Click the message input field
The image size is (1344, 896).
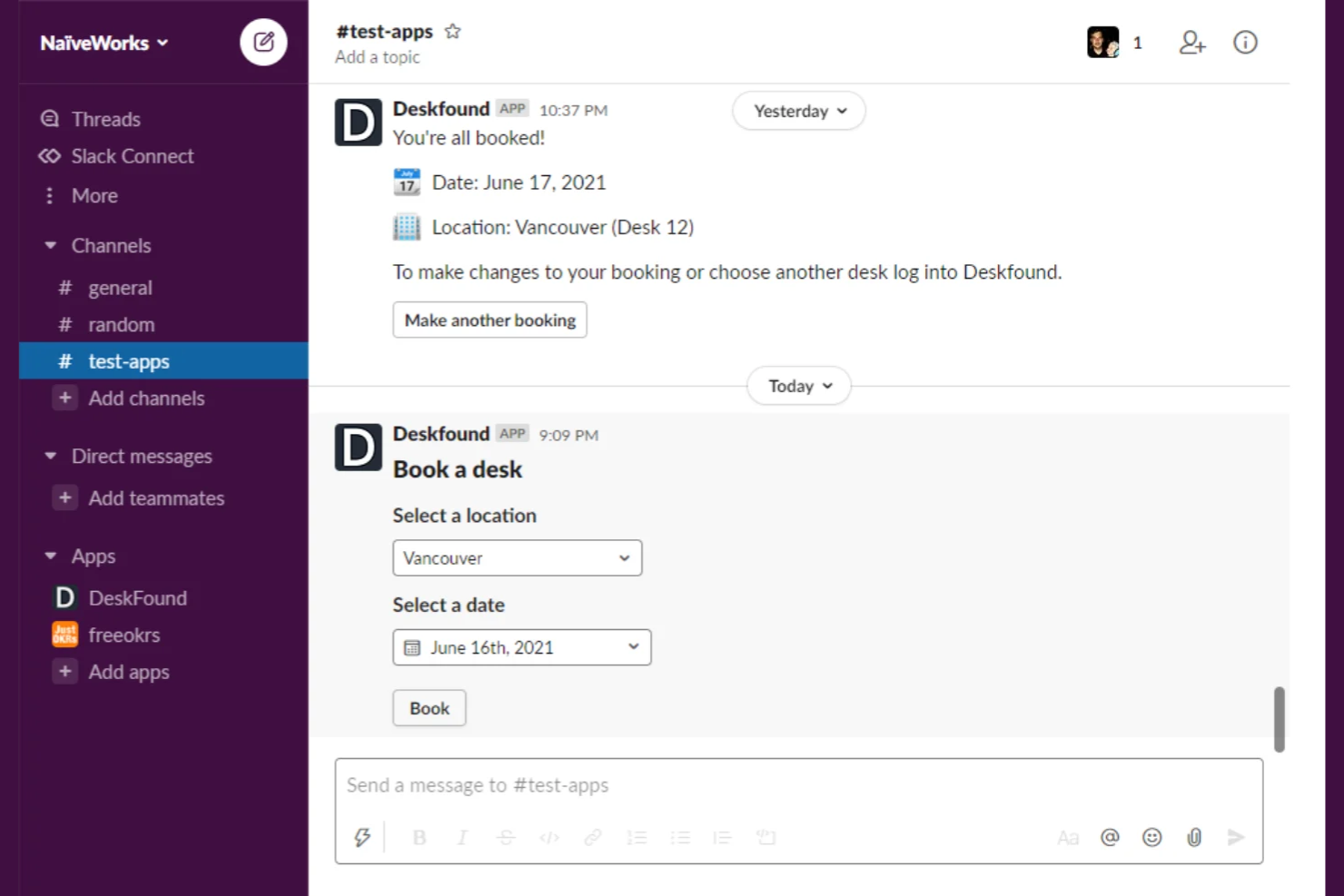click(798, 785)
